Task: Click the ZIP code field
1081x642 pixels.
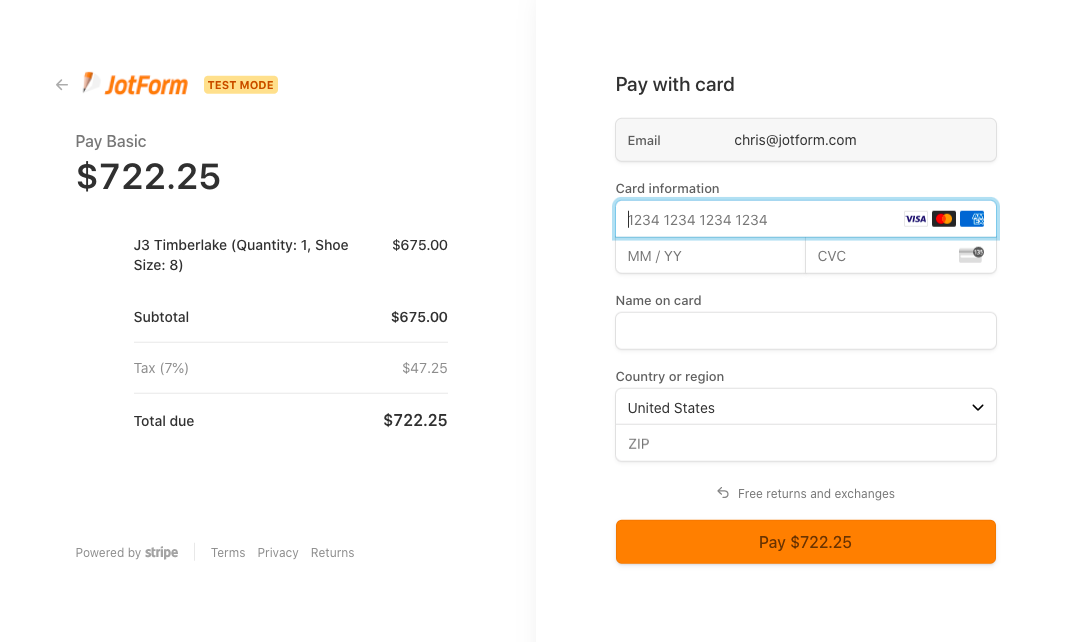Action: coord(806,444)
